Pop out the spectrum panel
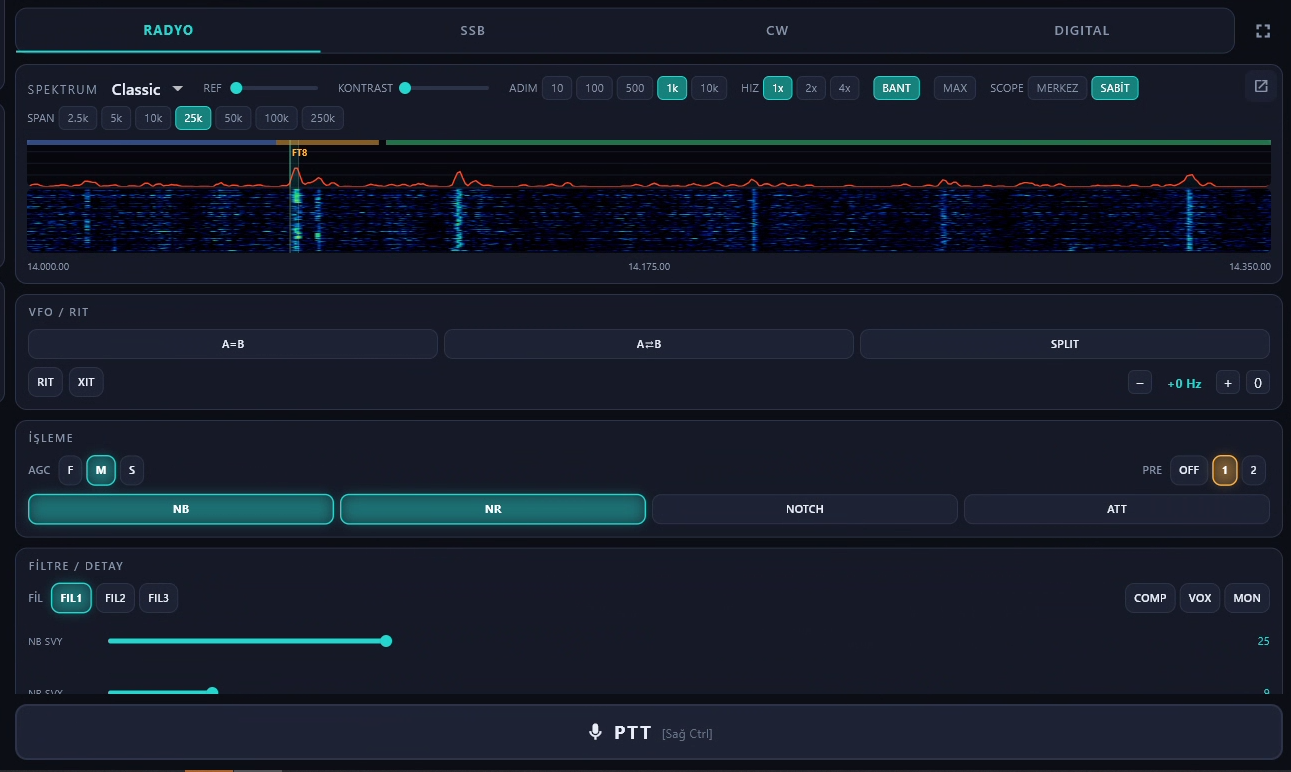The image size is (1291, 772). tap(1261, 87)
